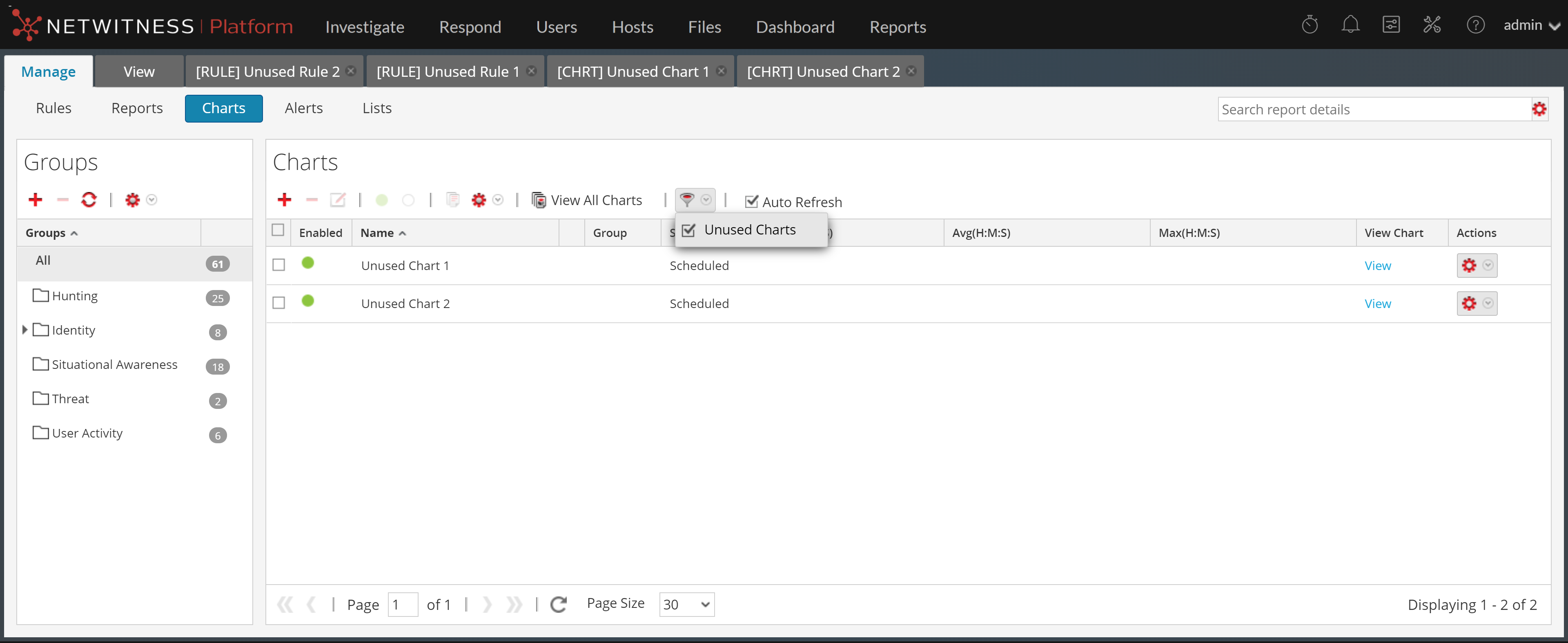Open the admin tools wrench icon

(1432, 25)
